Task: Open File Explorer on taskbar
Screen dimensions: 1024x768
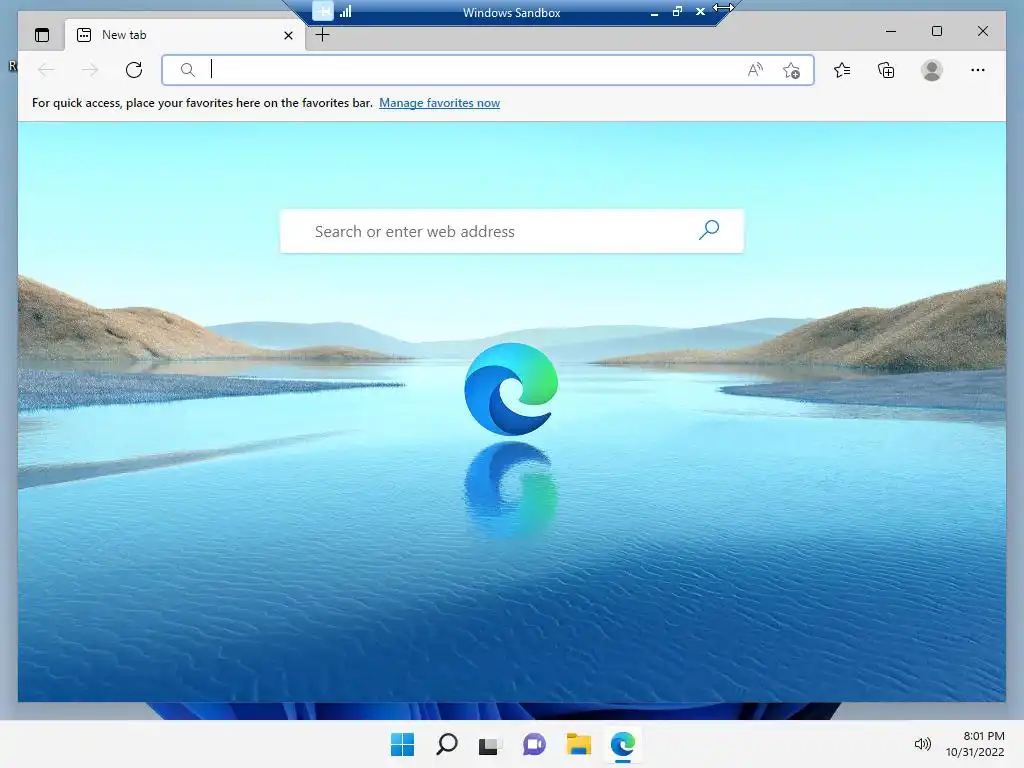Action: 579,744
